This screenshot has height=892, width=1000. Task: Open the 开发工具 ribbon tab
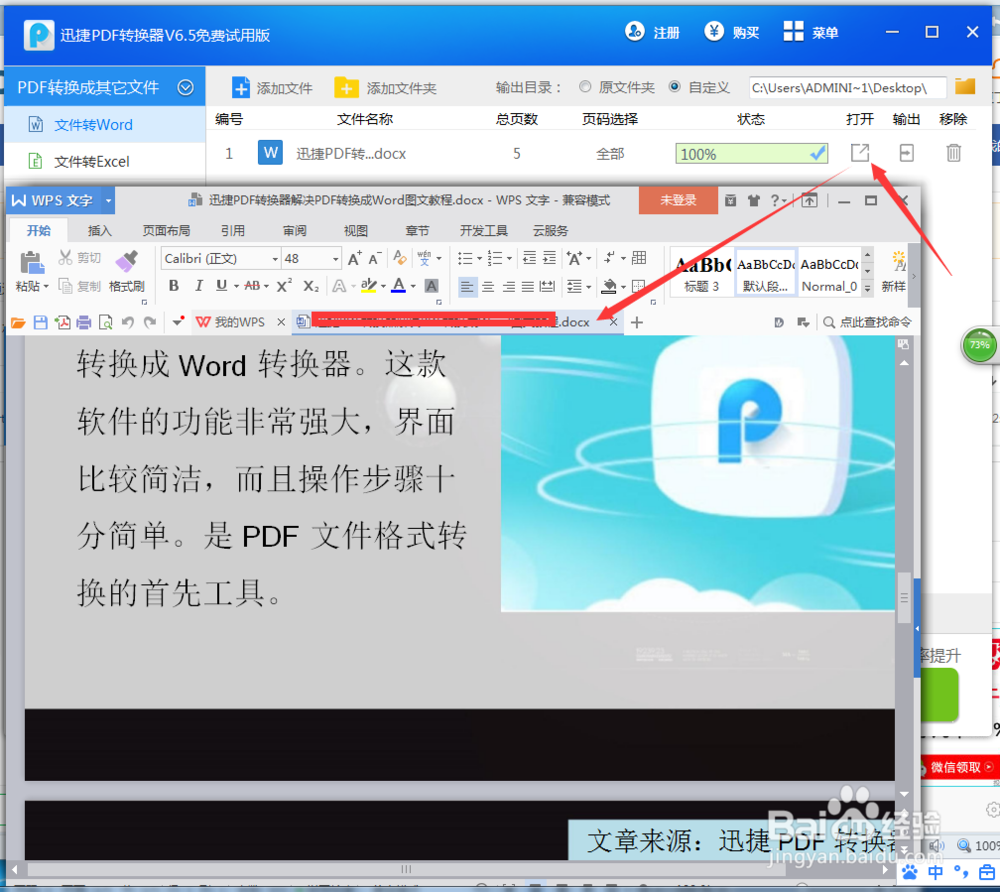483,230
